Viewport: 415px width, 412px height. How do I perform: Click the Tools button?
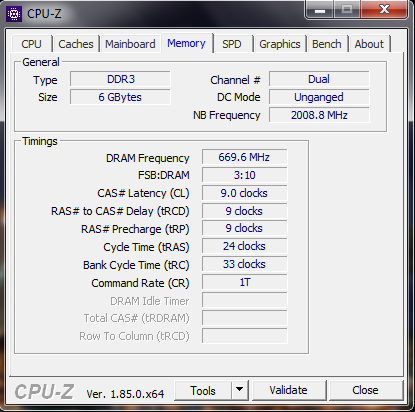point(203,390)
